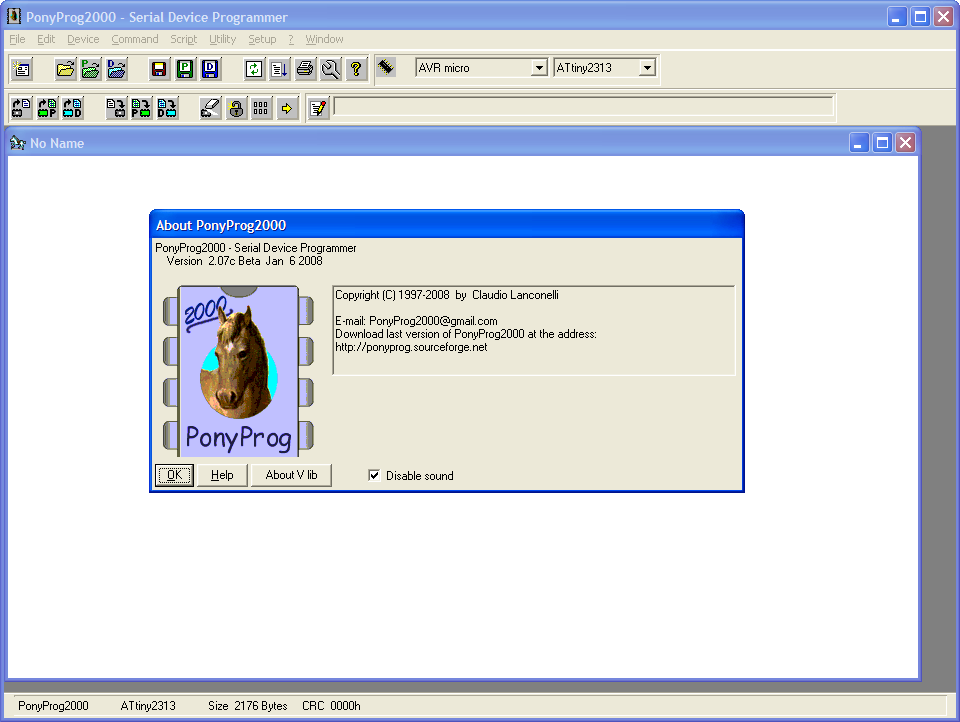Viewport: 960px width, 722px height.
Task: Click the Print icon in the toolbar
Action: click(x=305, y=69)
